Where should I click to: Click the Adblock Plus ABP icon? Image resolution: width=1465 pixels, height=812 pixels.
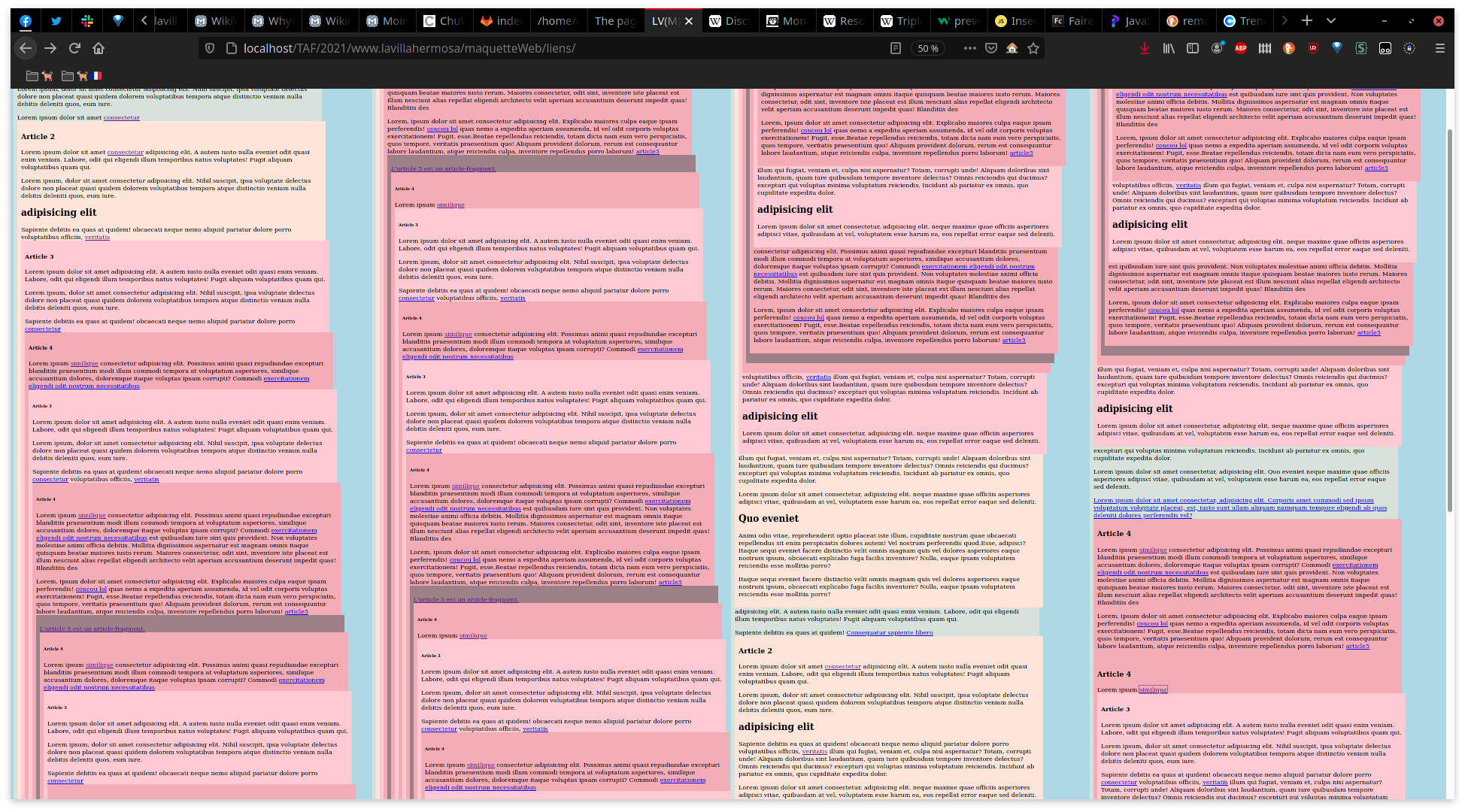pos(1241,48)
